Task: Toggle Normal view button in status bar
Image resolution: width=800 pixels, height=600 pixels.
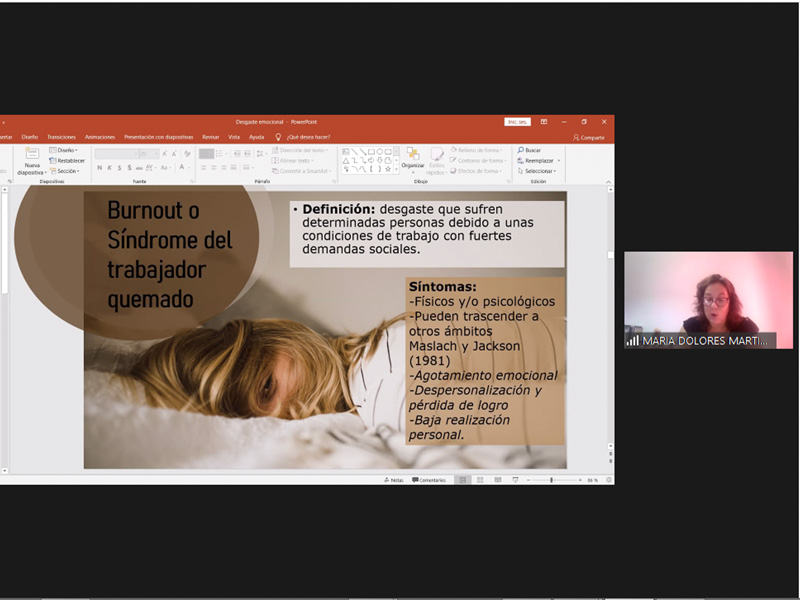Action: pyautogui.click(x=463, y=480)
